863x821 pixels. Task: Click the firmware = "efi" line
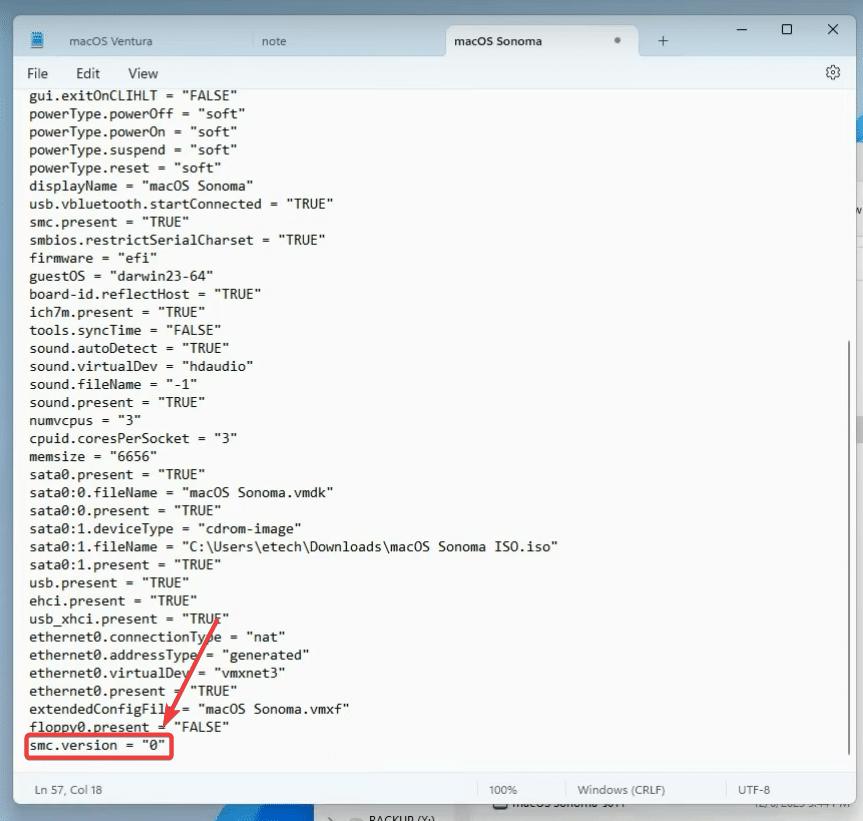pos(94,258)
